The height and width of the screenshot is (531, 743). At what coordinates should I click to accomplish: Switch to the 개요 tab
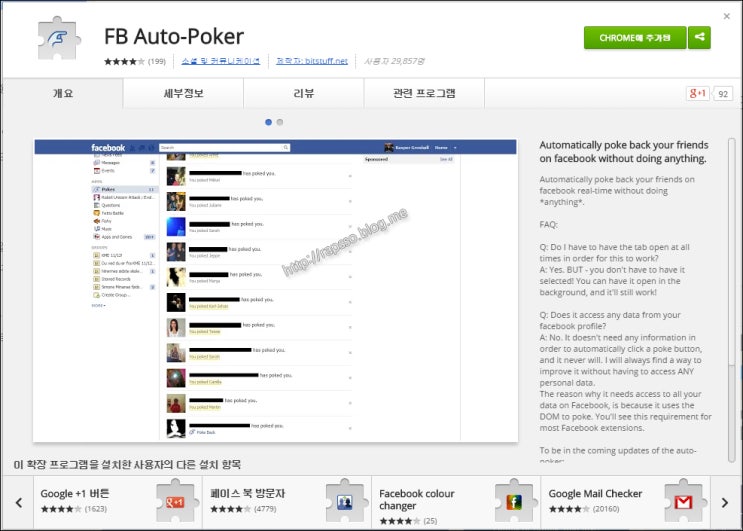click(x=63, y=93)
